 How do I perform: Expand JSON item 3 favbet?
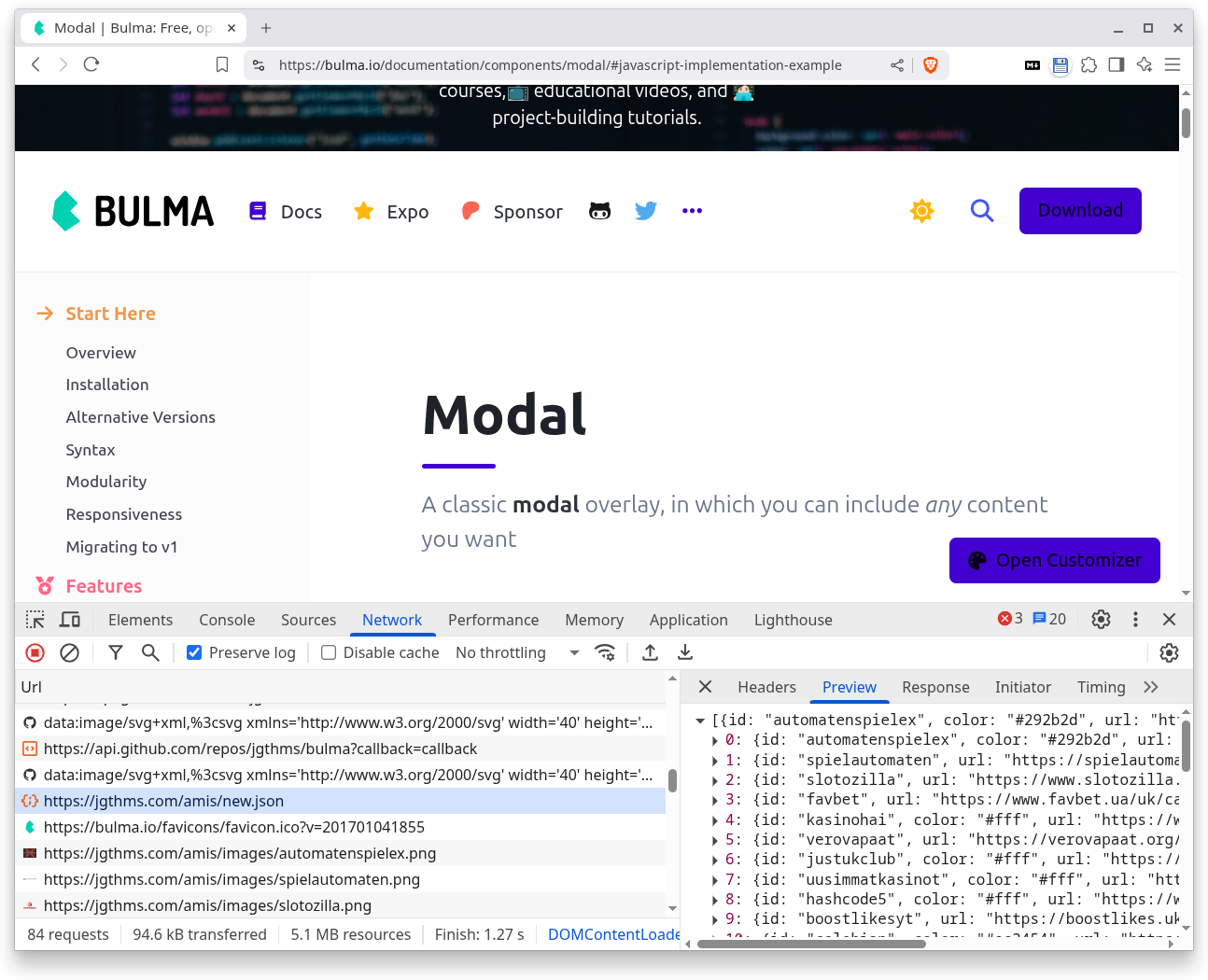(715, 800)
